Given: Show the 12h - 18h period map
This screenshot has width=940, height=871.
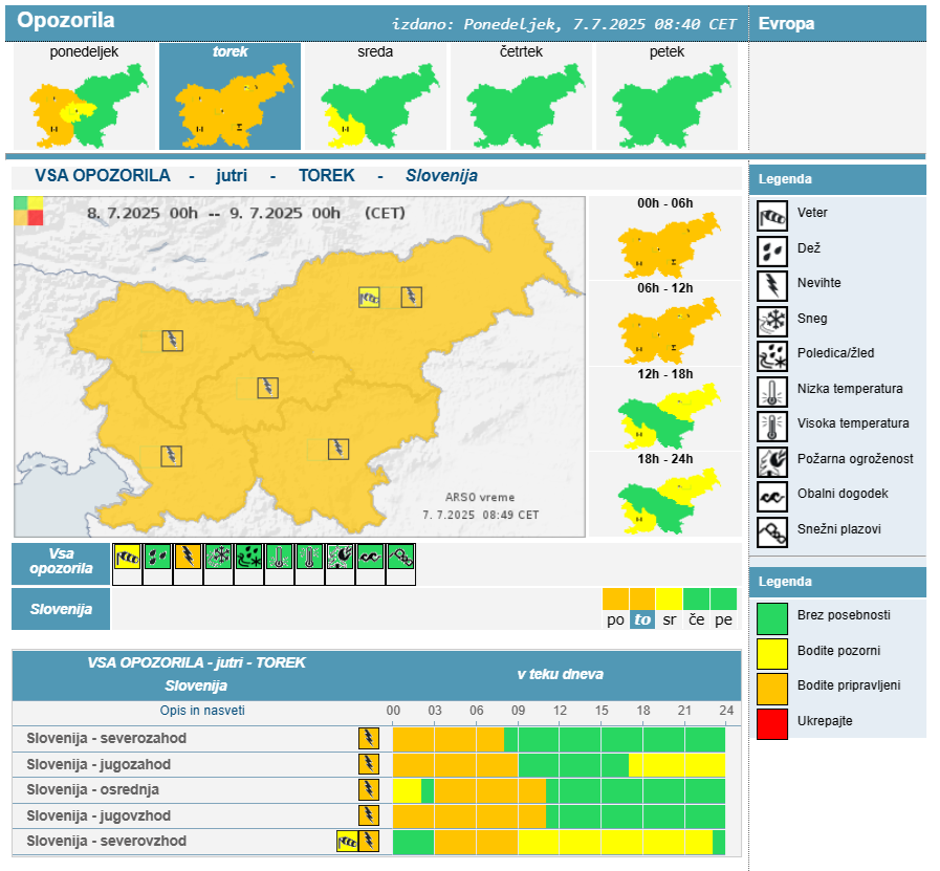Looking at the screenshot, I should 665,410.
